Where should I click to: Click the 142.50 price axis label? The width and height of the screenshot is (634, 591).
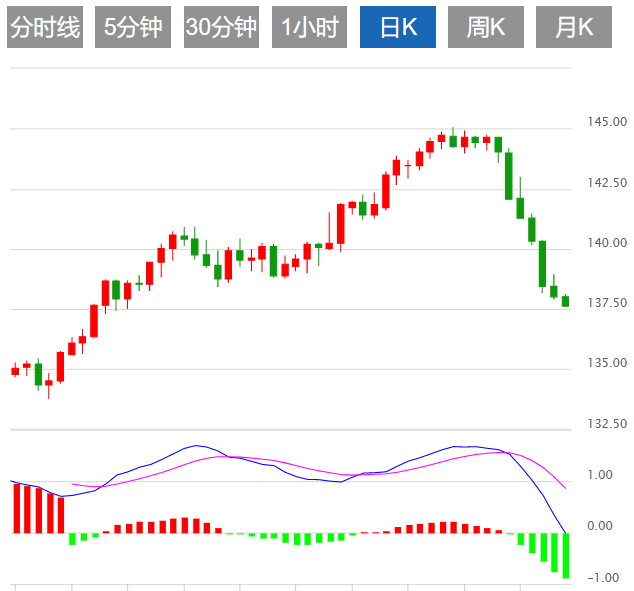[x=607, y=182]
